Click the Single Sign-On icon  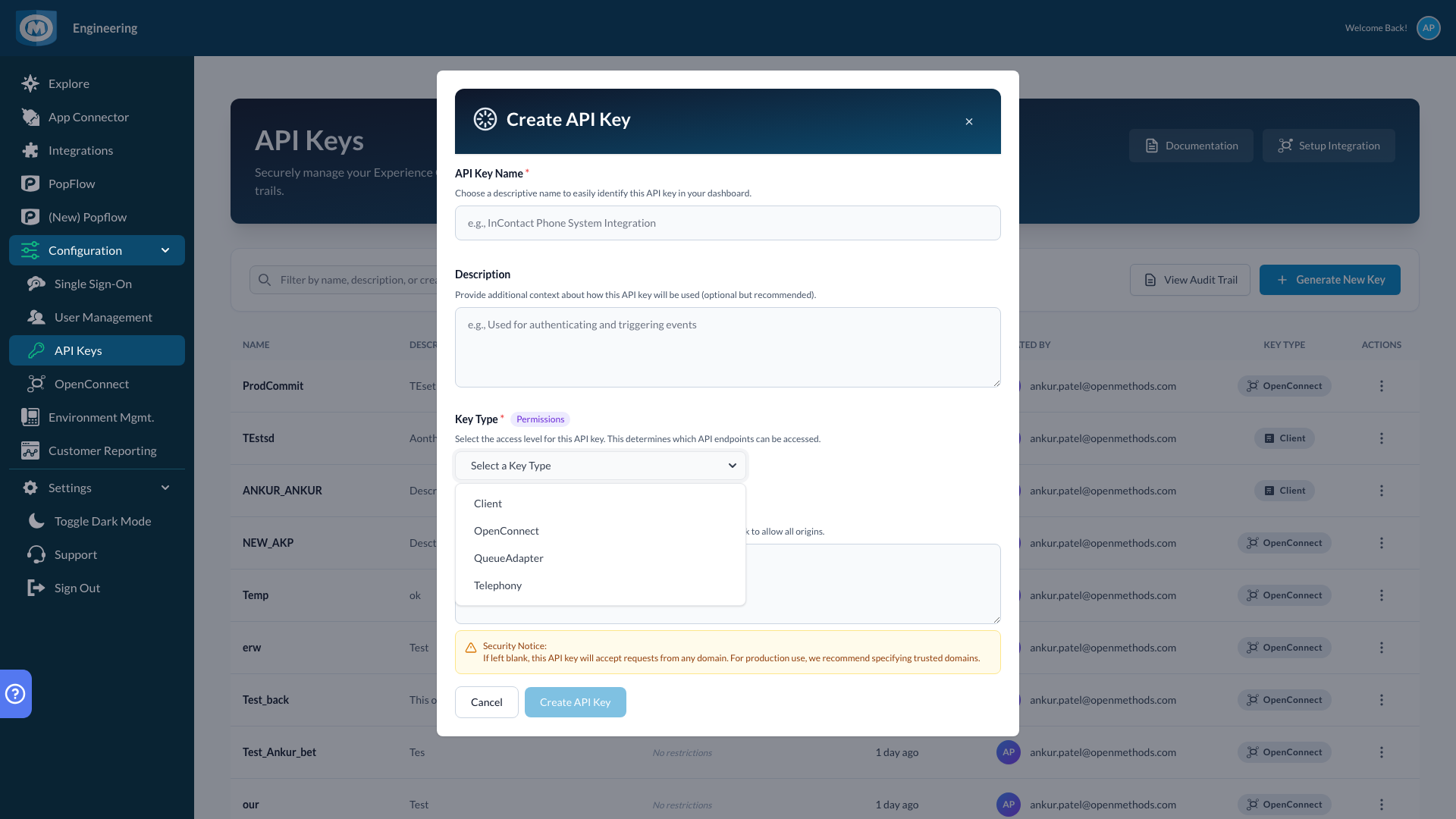36,284
